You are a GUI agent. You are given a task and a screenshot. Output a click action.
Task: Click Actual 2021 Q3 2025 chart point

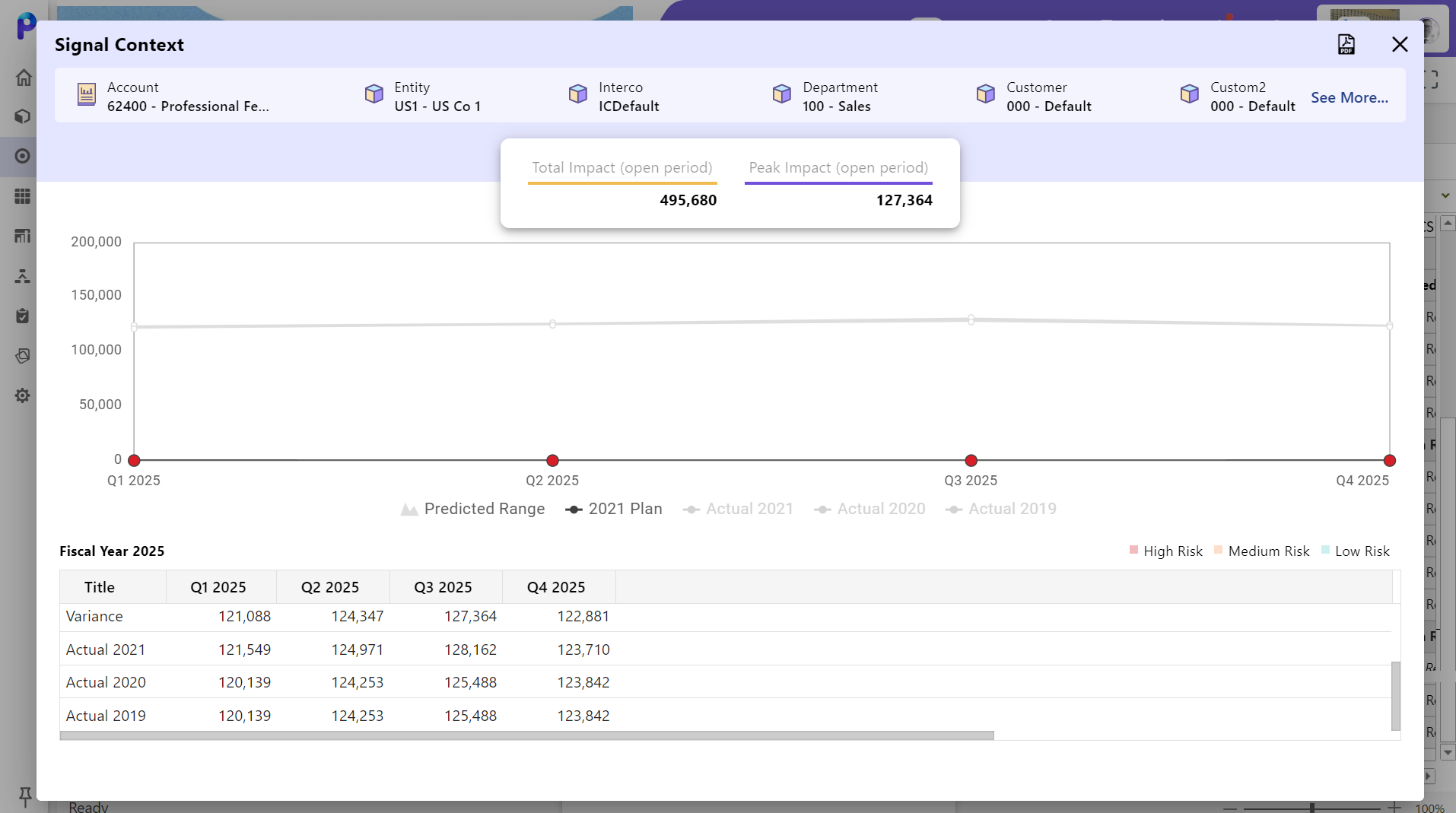971,320
